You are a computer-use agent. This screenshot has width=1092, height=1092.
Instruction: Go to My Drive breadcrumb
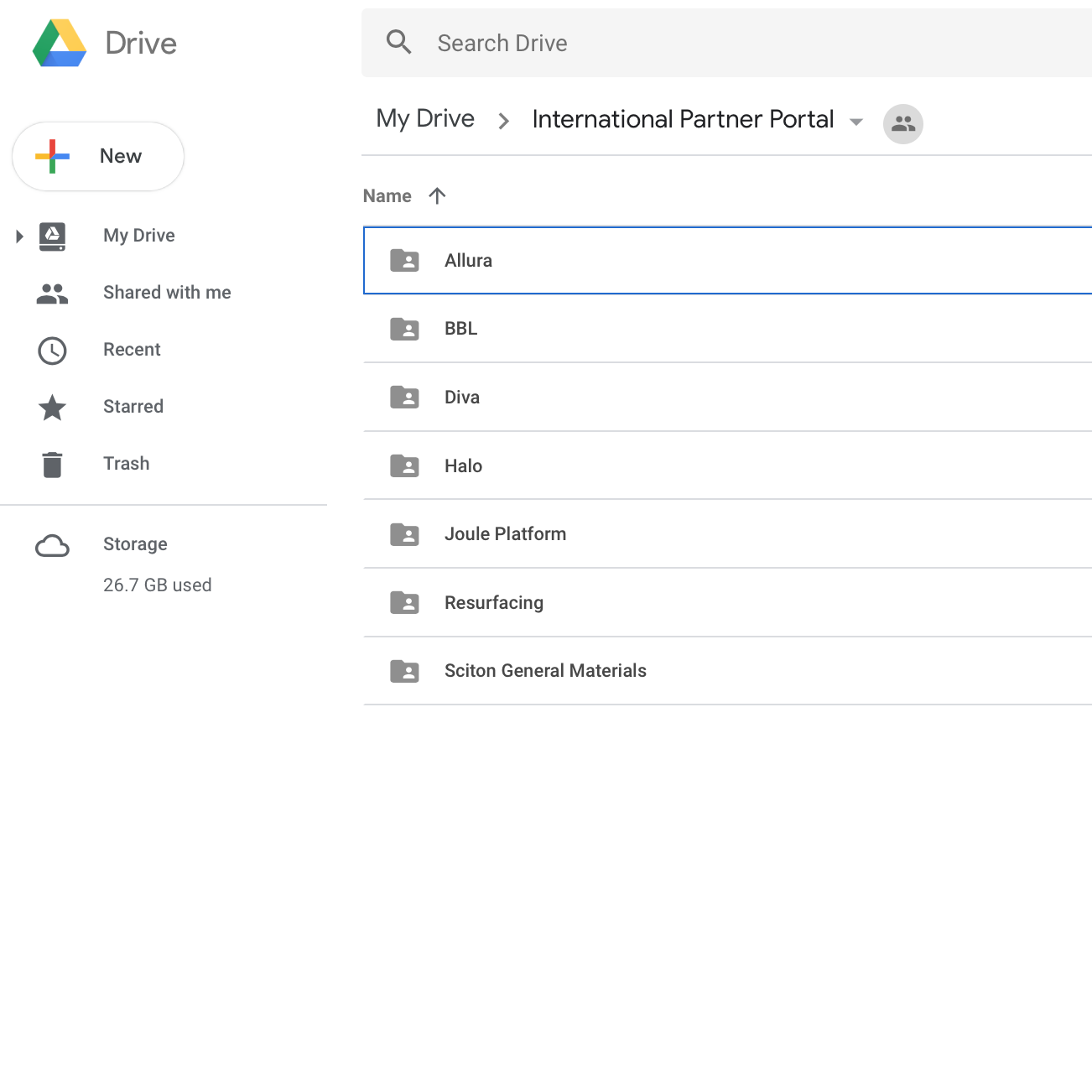tap(425, 119)
